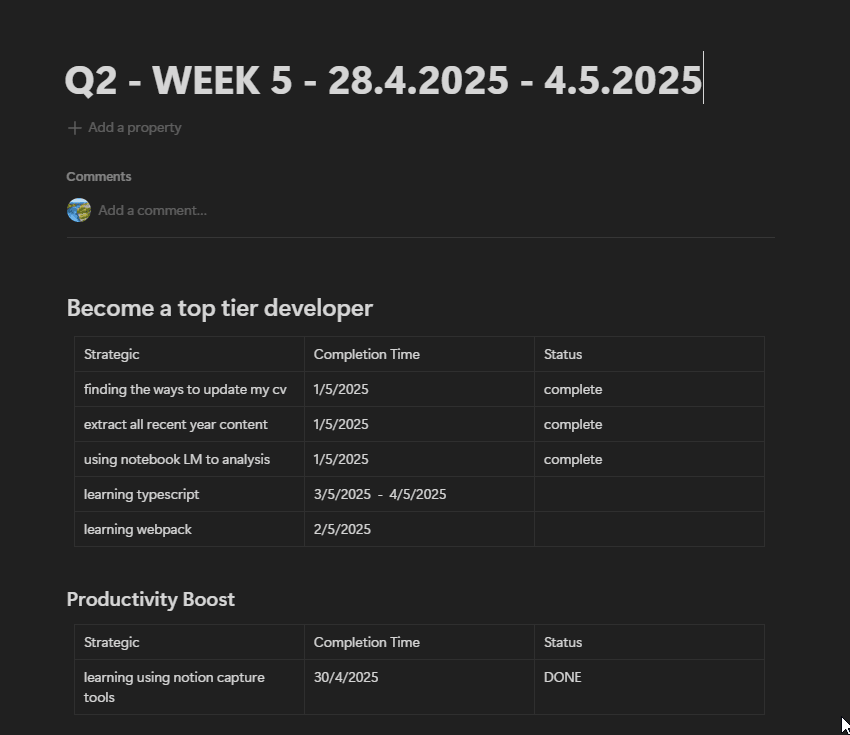Click the plus icon beside Add a property

73,127
